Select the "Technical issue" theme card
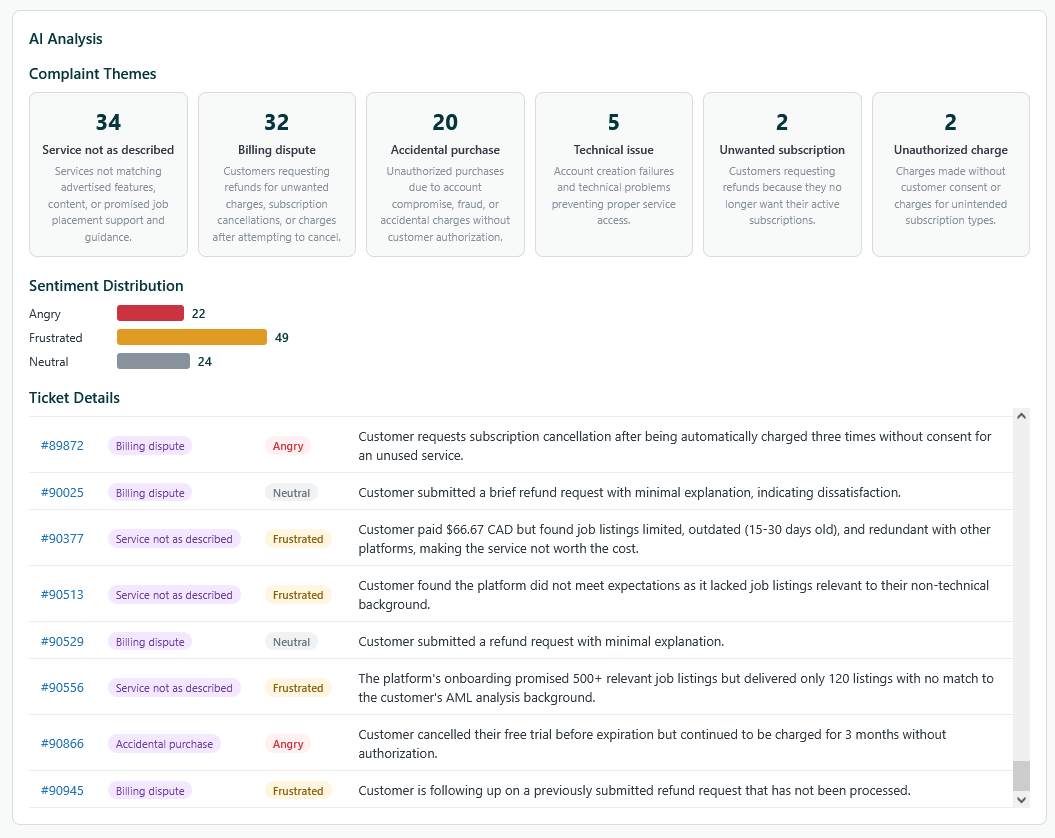 point(613,174)
